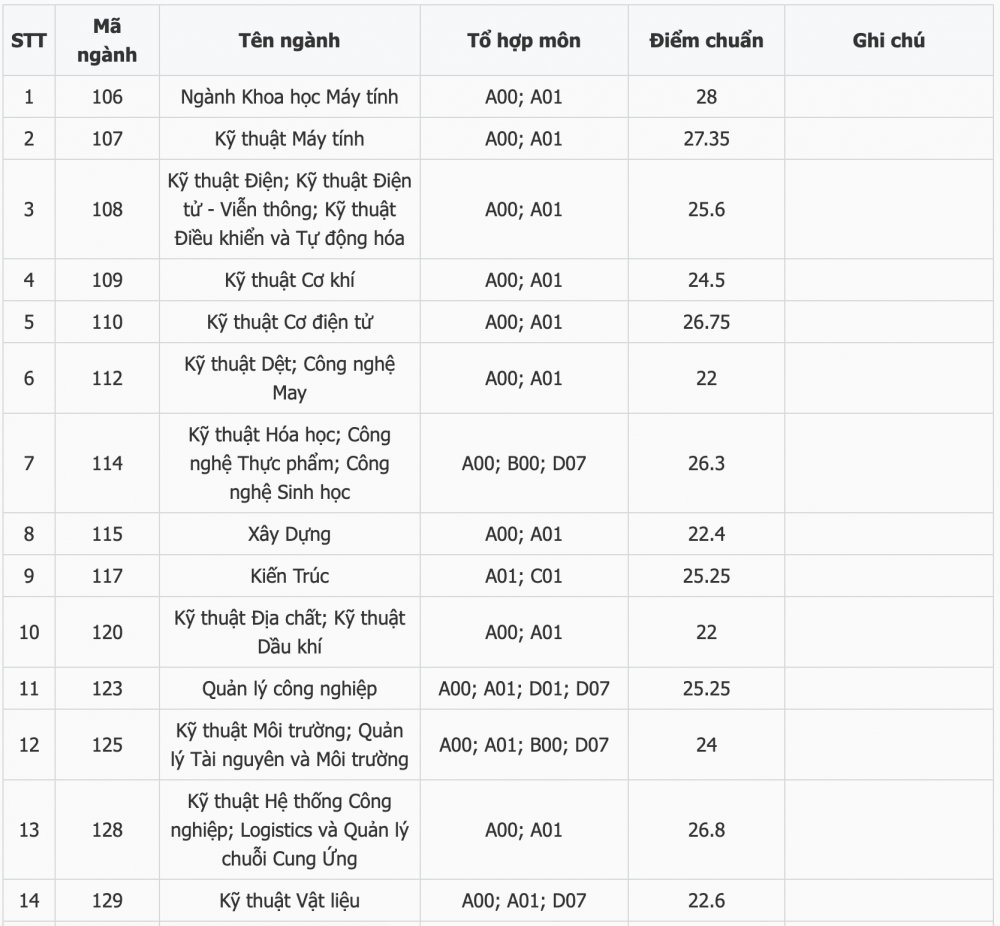1000x926 pixels.
Task: Select the 'Điểm chuẩn' column header
Action: coord(706,40)
